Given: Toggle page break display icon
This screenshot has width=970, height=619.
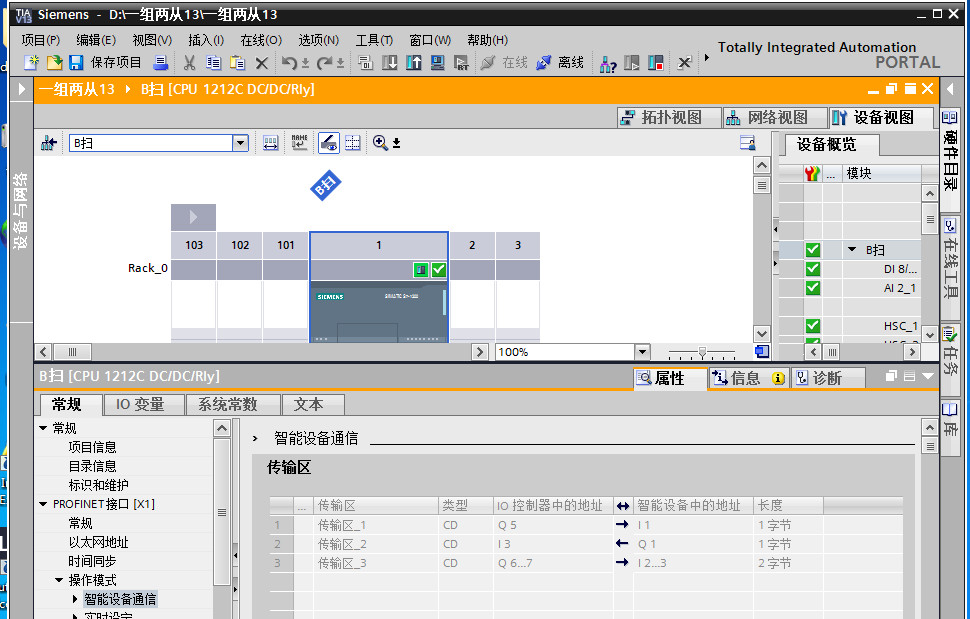Looking at the screenshot, I should click(x=353, y=143).
